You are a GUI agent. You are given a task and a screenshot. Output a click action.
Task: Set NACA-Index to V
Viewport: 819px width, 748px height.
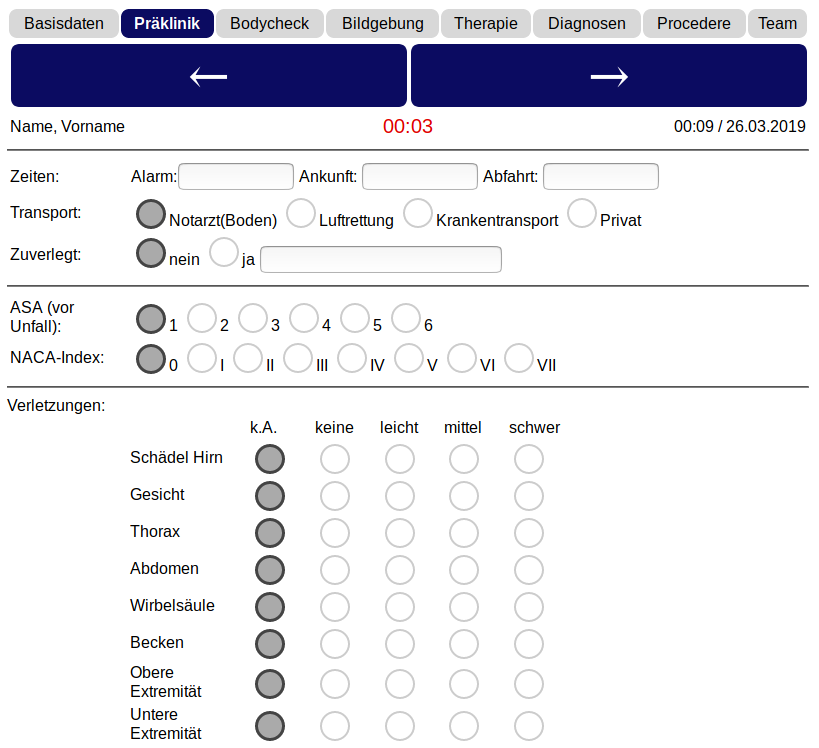(x=409, y=358)
